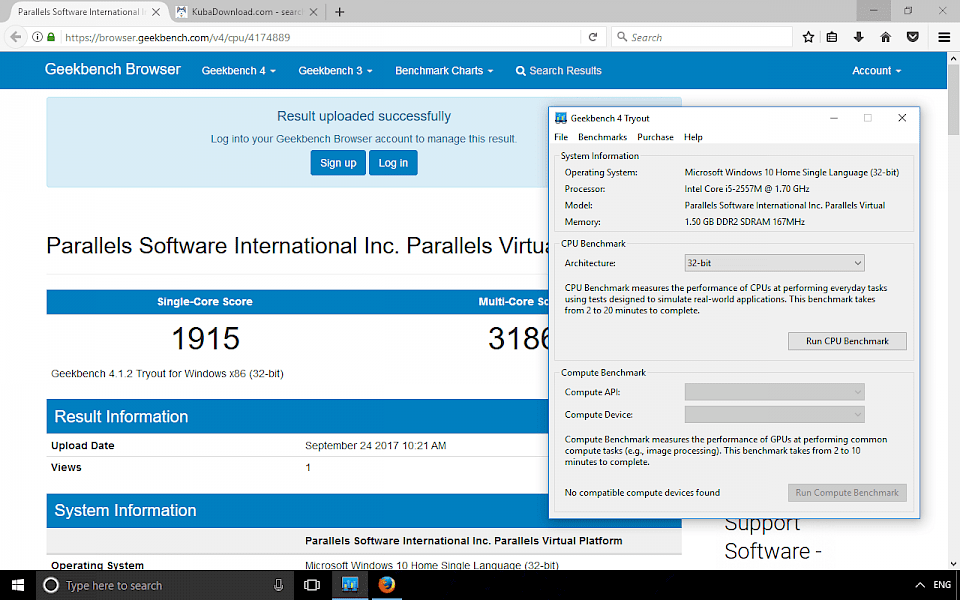Screen dimensions: 960x600
Task: Open the Benchmark Charts dropdown
Action: 444,70
